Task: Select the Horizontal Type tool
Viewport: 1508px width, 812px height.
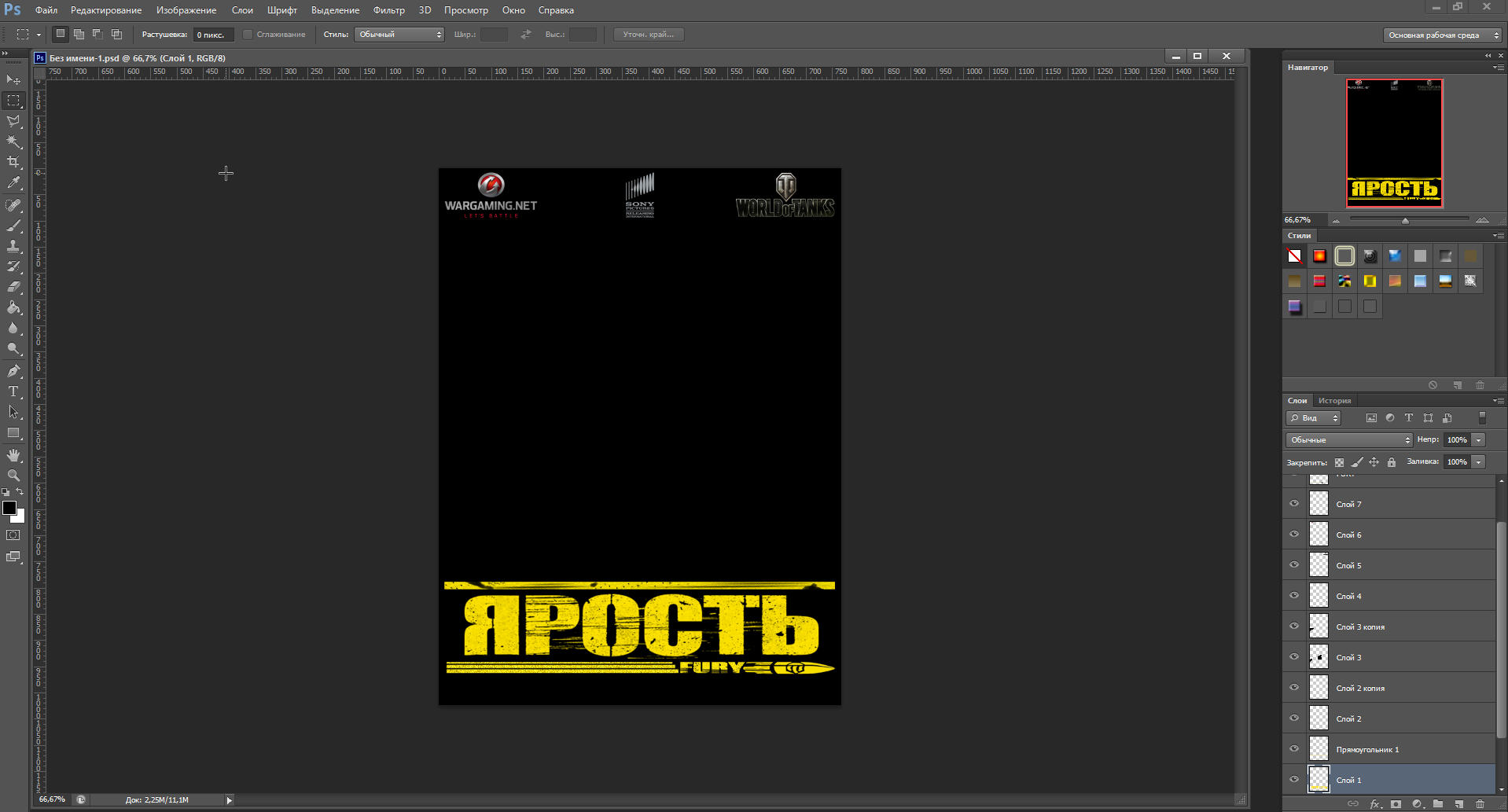Action: click(x=13, y=391)
